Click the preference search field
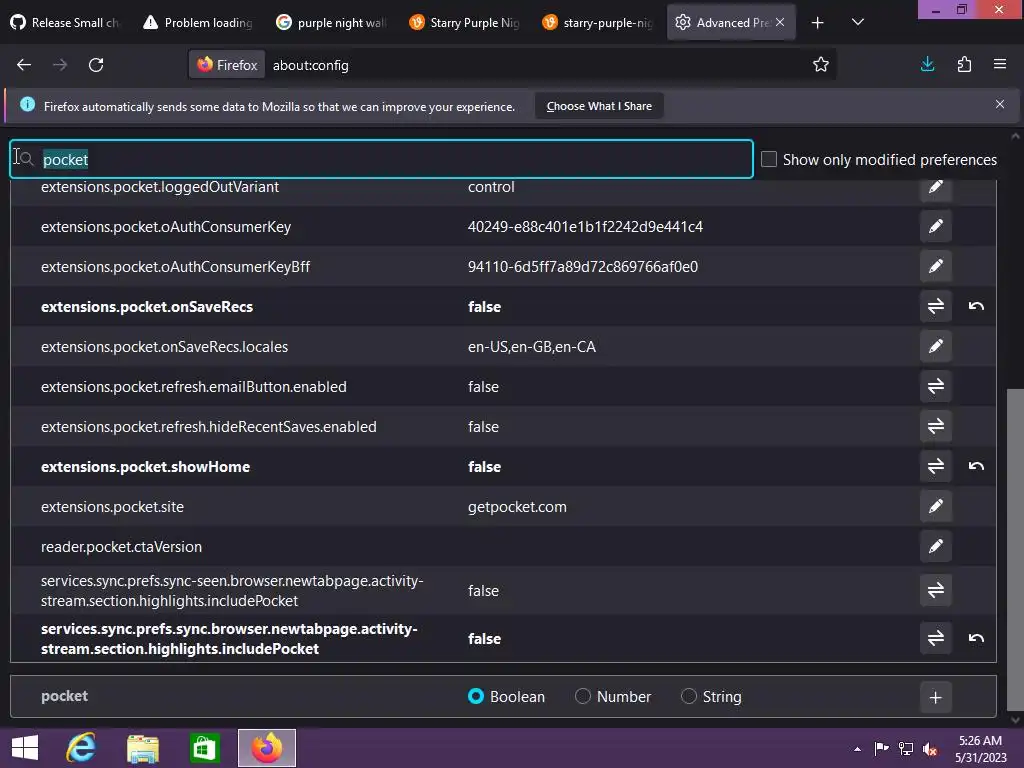 [381, 159]
